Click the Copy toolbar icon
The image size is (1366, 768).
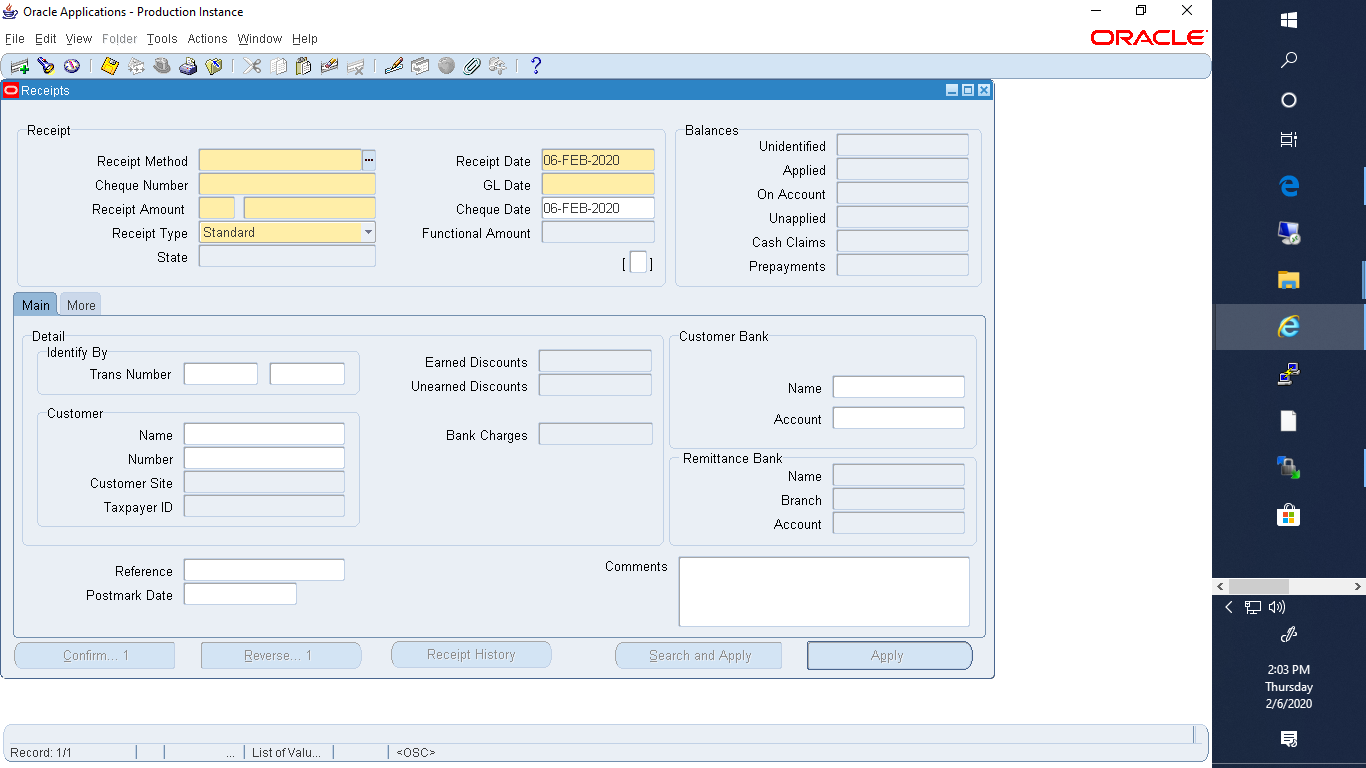tap(278, 65)
